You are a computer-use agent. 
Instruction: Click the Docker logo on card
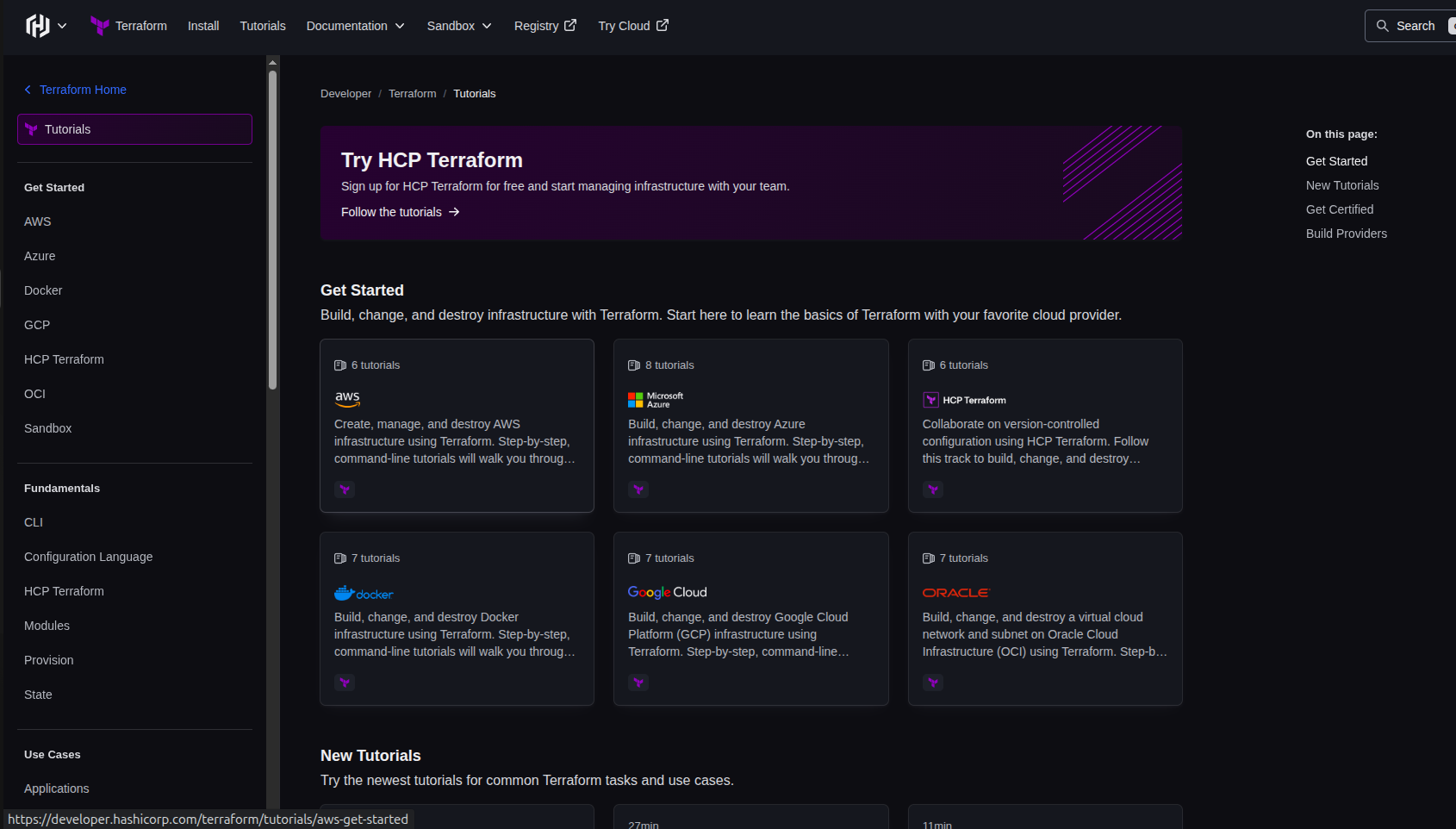[364, 593]
